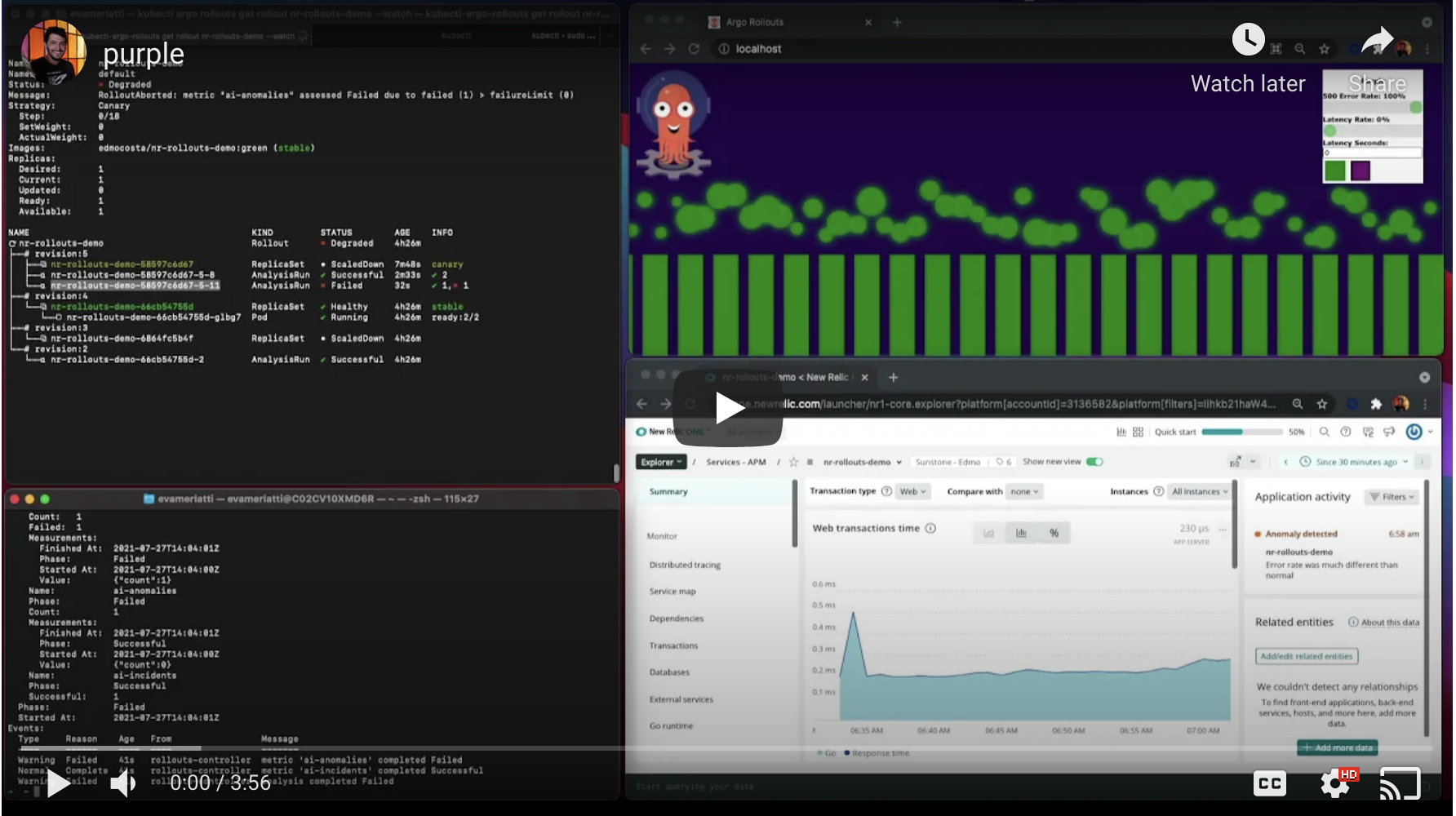Open the Web transaction type dropdown
The image size is (1456, 816).
coord(912,491)
